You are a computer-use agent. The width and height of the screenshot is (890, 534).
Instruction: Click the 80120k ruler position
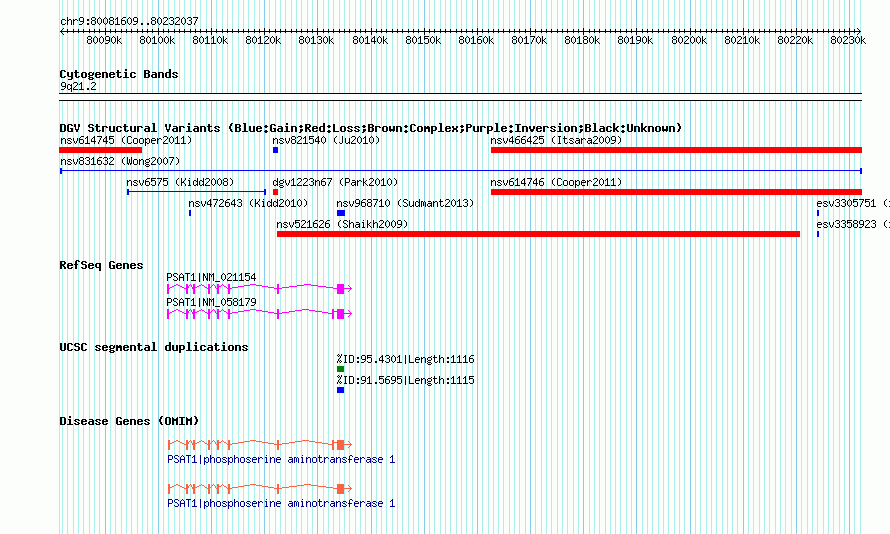click(x=263, y=40)
